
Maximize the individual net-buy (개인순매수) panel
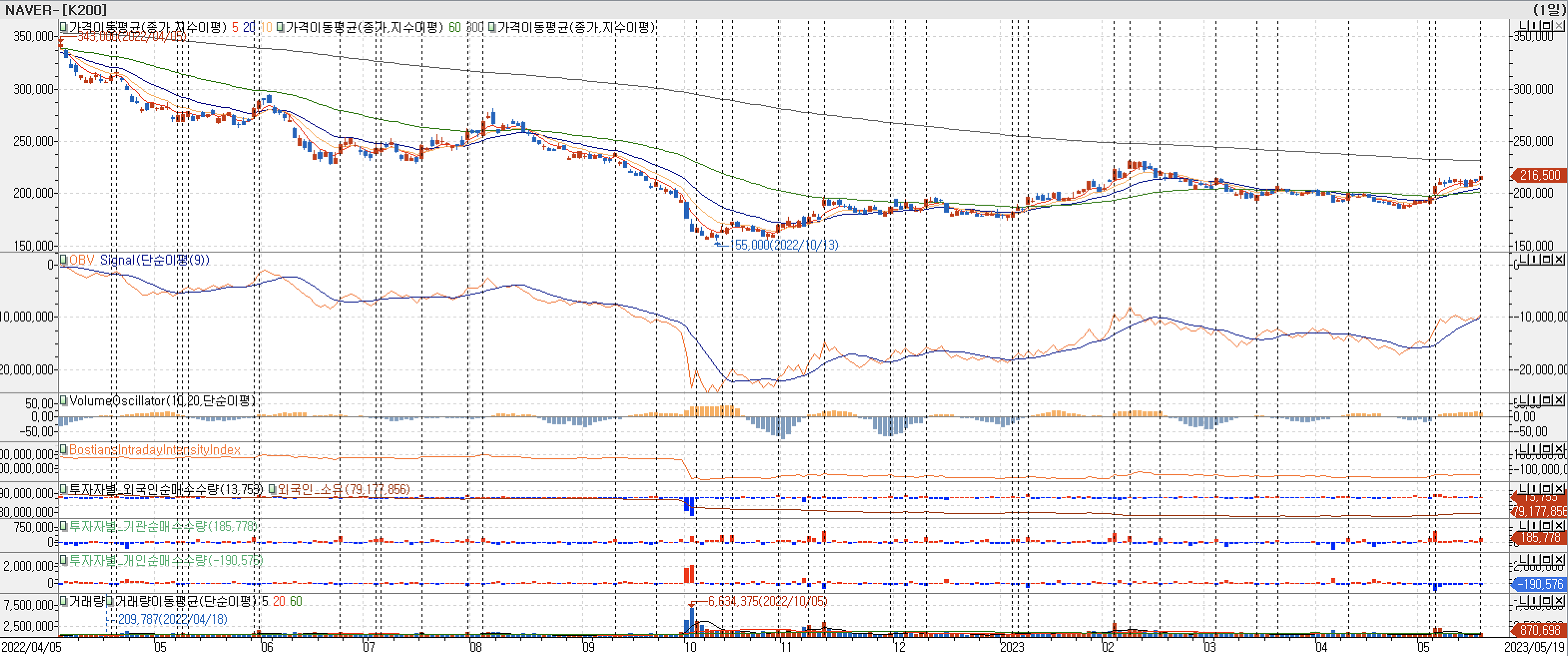tap(1547, 559)
